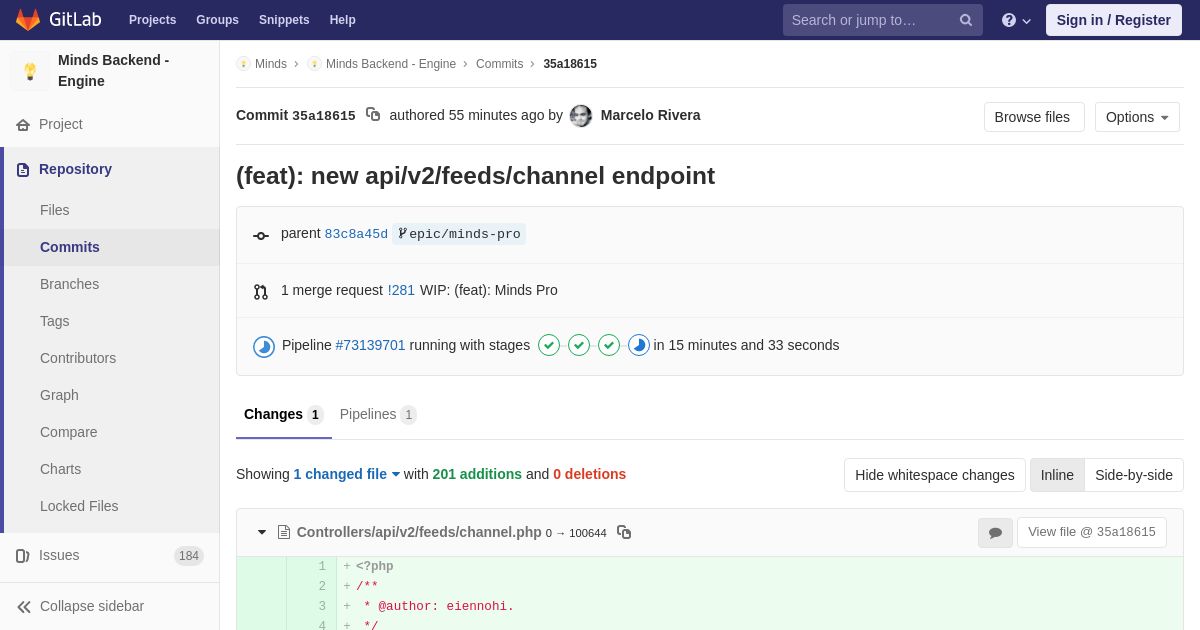The height and width of the screenshot is (630, 1200).
Task: Collapse the channel.php diff file
Action: pos(262,532)
